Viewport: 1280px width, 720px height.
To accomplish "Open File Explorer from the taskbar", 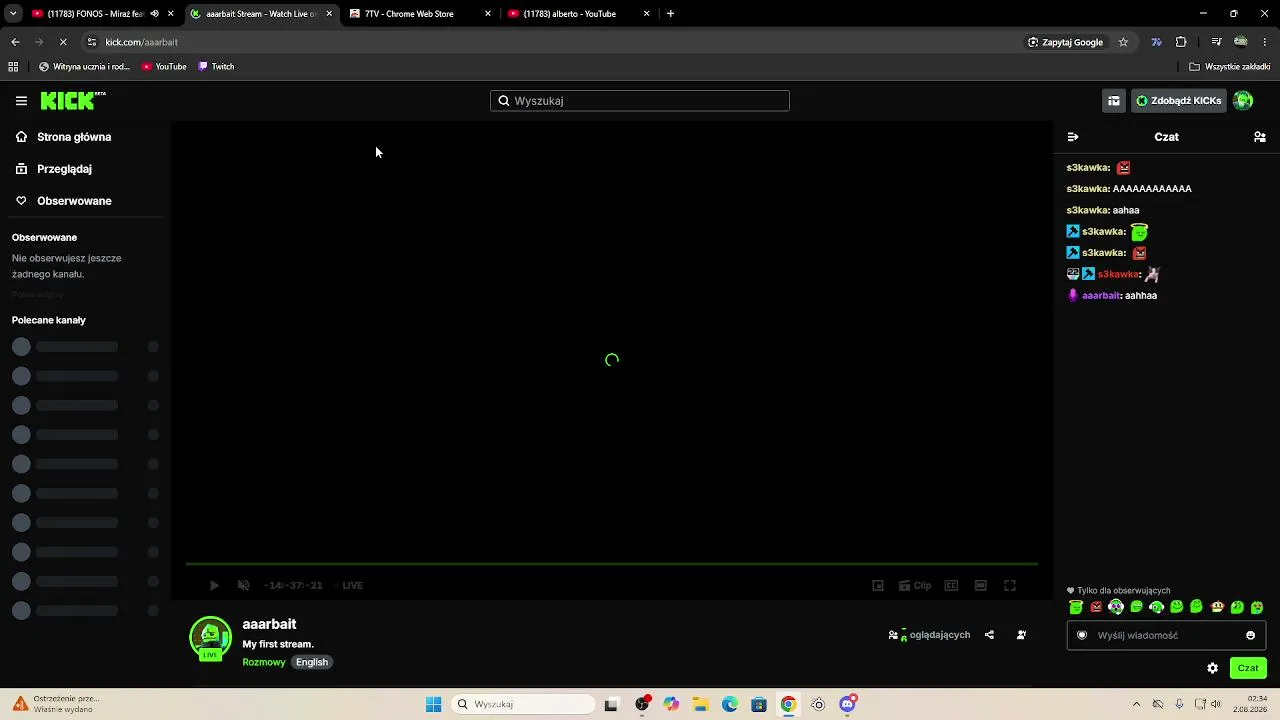I will [700, 704].
